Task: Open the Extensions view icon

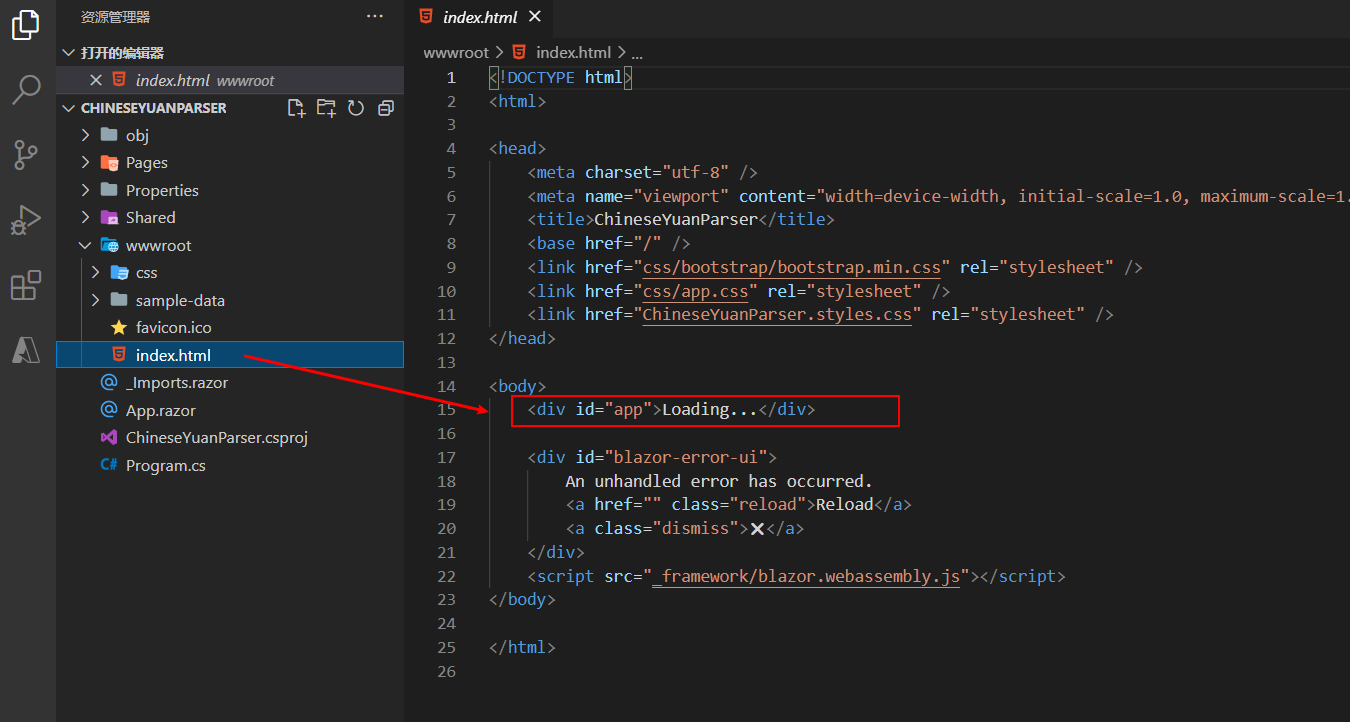Action: pyautogui.click(x=26, y=285)
